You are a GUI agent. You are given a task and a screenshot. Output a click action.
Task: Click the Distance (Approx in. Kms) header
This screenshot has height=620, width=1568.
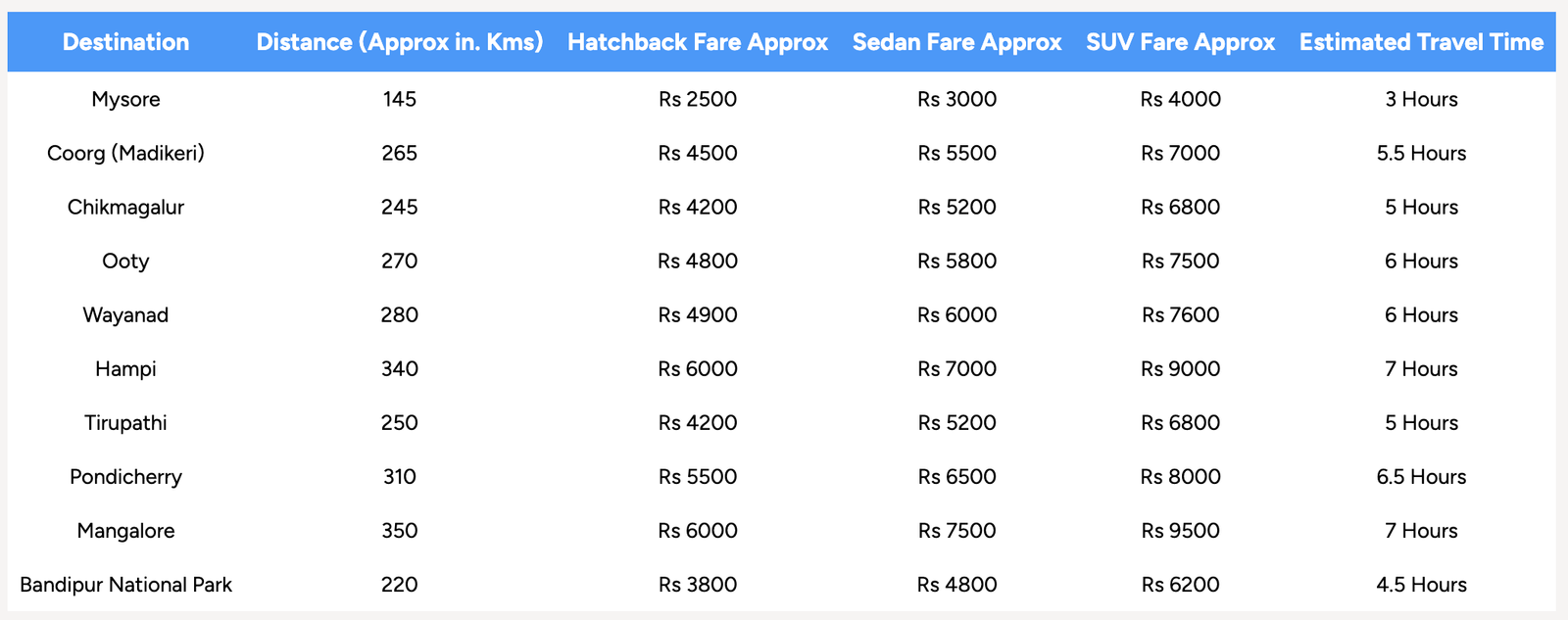[x=400, y=42]
